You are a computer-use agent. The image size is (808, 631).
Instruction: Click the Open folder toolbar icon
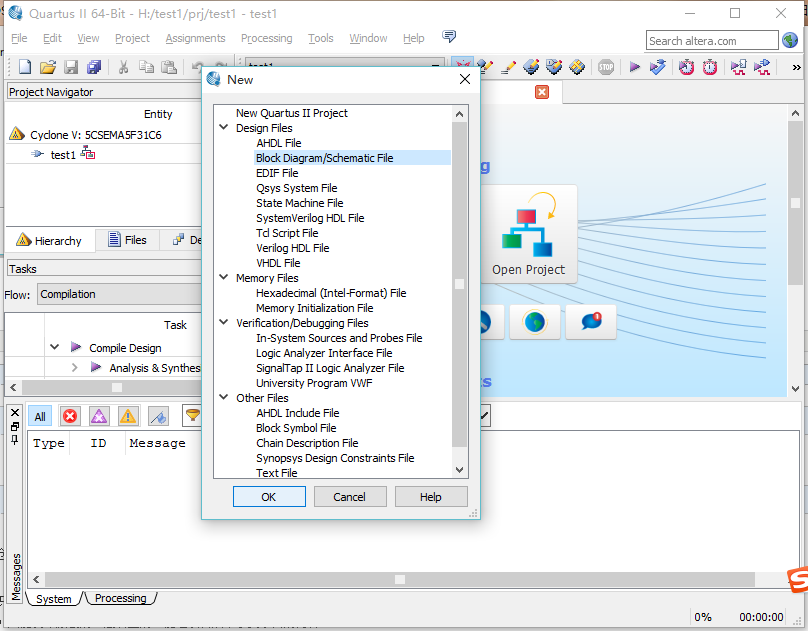pos(47,67)
